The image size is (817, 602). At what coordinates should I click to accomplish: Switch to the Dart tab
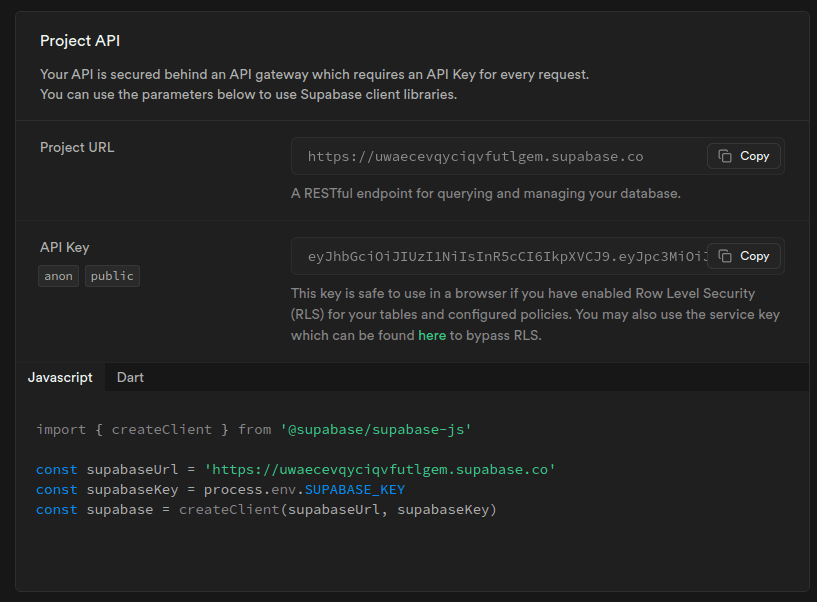click(130, 377)
